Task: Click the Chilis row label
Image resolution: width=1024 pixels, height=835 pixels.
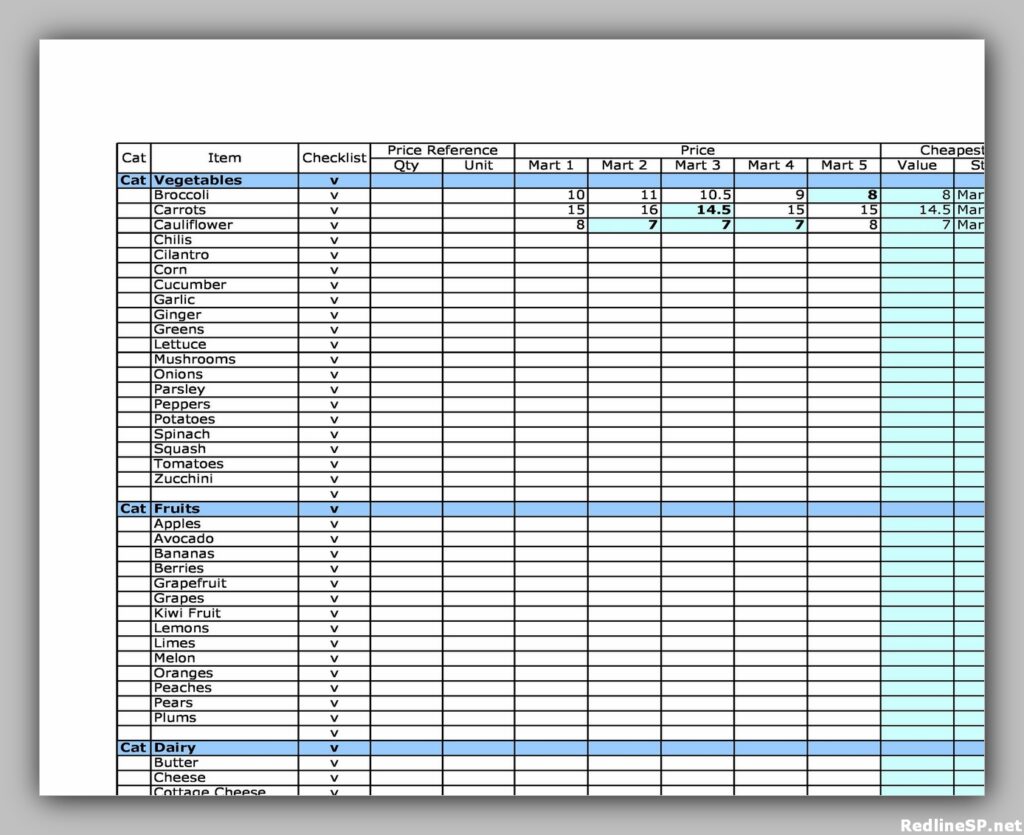Action: click(x=172, y=240)
